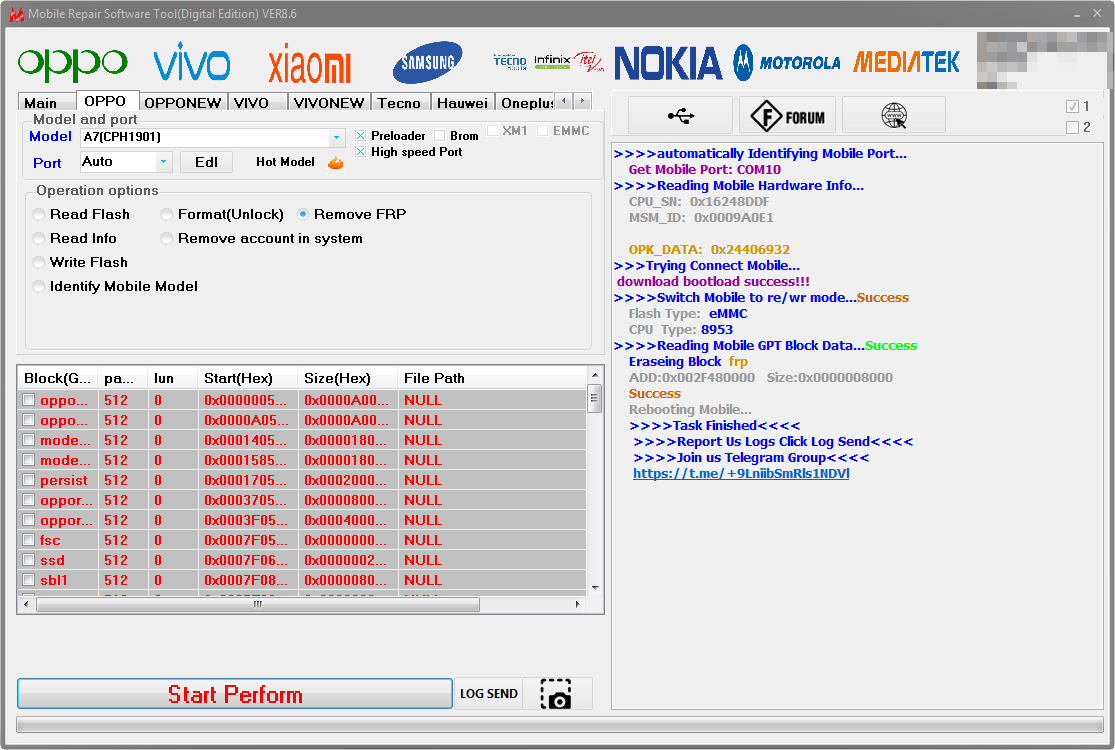Screen dimensions: 1115x750
Task: Click the Xiaomi brand logo
Action: pyautogui.click(x=309, y=64)
